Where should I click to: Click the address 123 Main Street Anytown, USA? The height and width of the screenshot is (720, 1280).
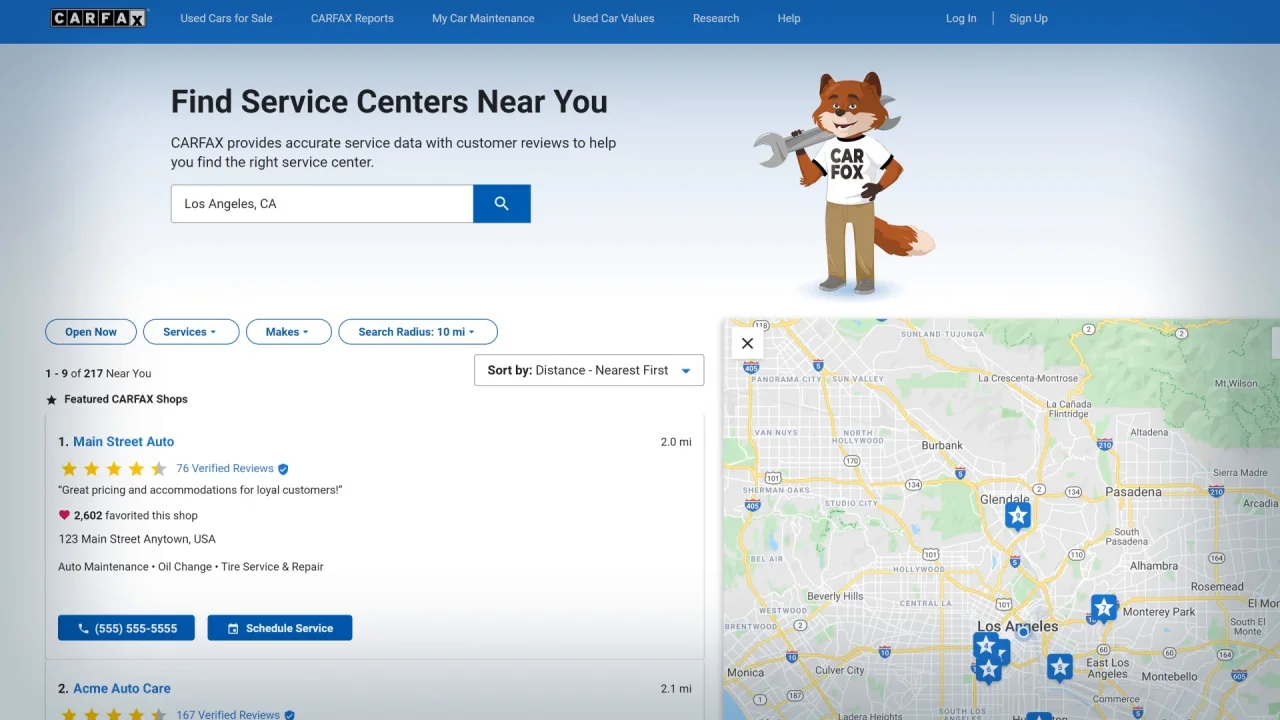137,539
